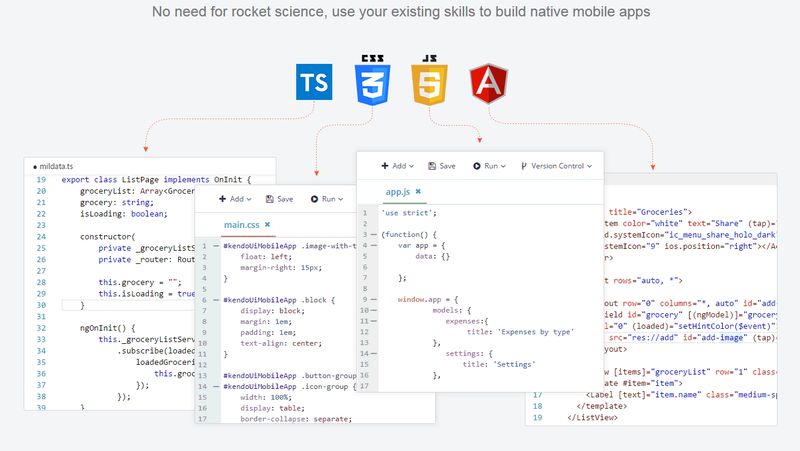Collapse code fold at line 9 in app.js
The image size is (800, 451).
tap(374, 299)
